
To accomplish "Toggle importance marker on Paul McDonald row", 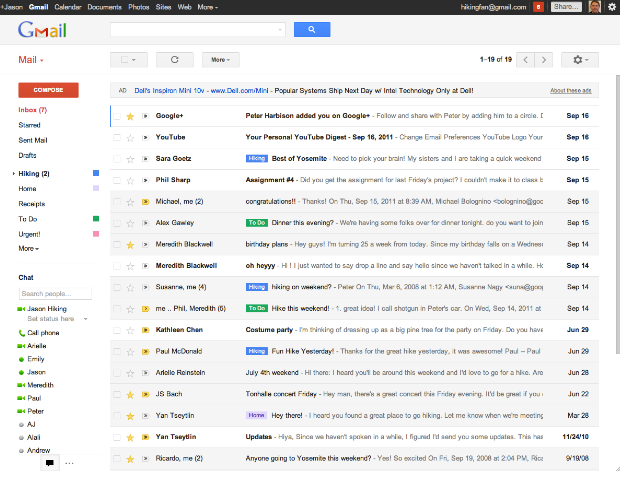I will tap(146, 351).
